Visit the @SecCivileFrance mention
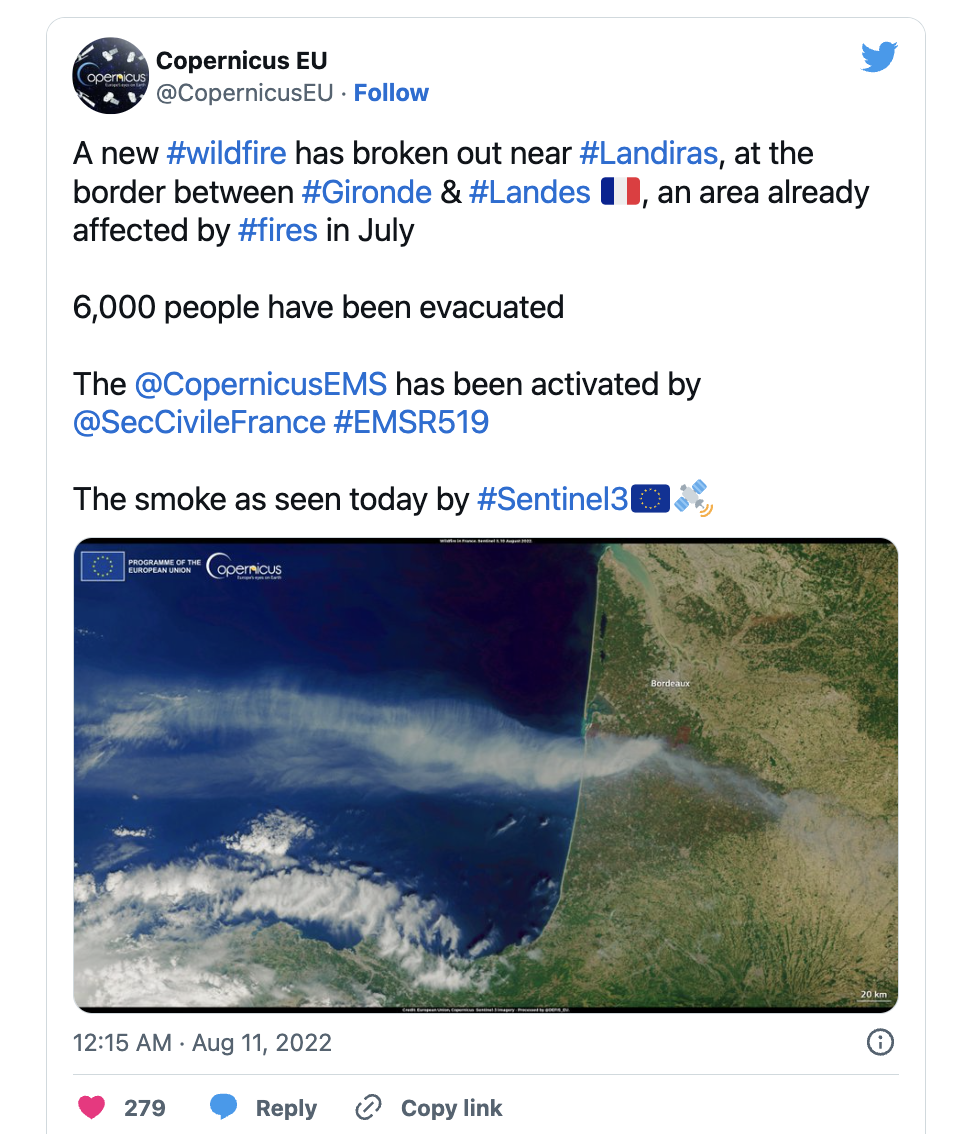970x1134 pixels. click(200, 422)
